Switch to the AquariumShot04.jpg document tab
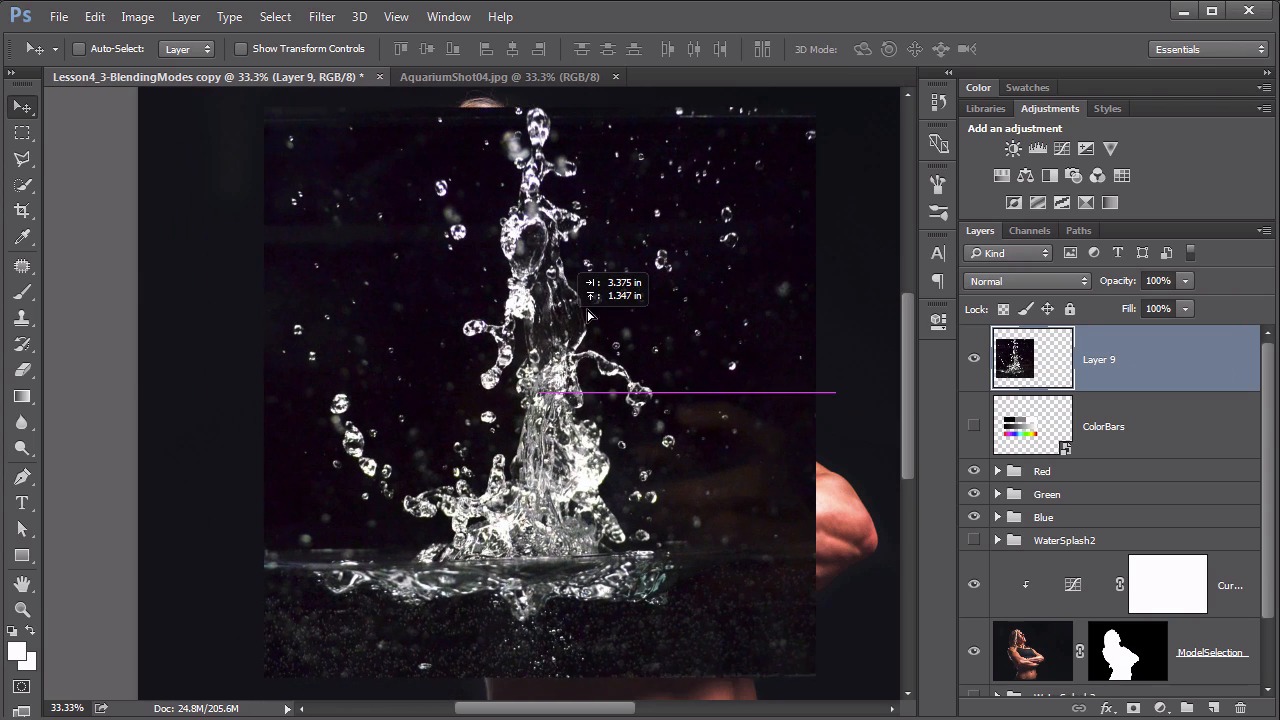The width and height of the screenshot is (1280, 720). click(x=499, y=77)
